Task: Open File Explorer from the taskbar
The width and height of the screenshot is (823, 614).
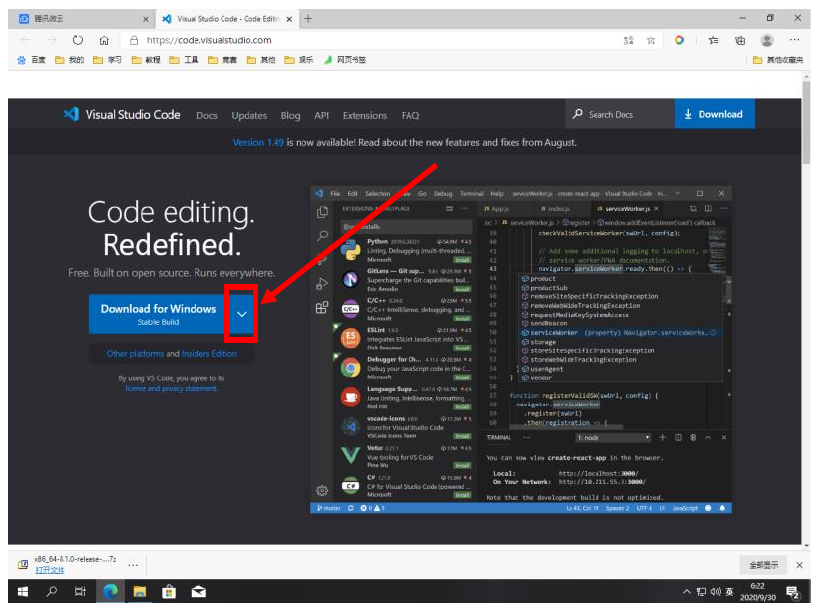Action: click(140, 592)
